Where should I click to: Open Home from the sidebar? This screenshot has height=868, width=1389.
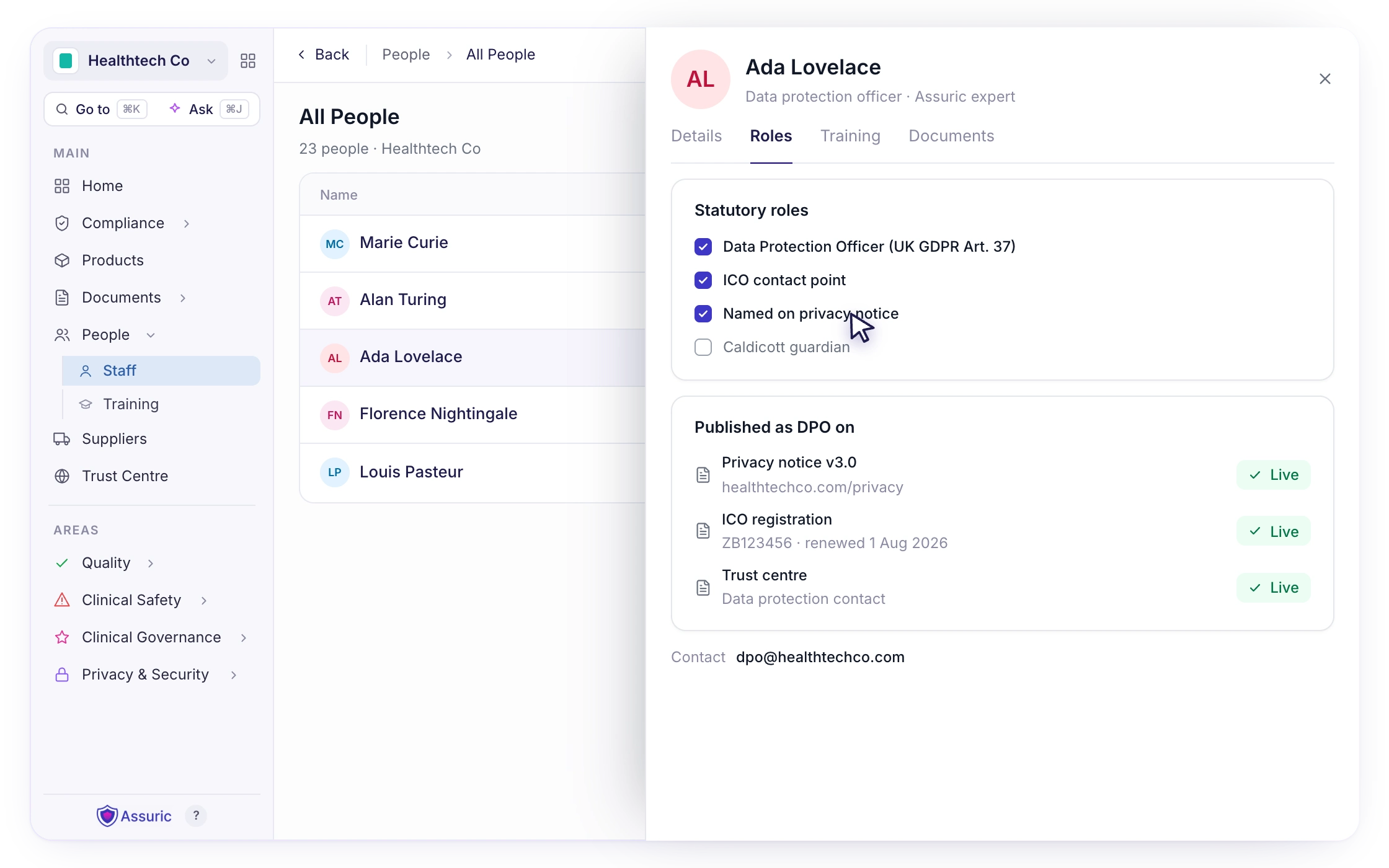pyautogui.click(x=102, y=186)
